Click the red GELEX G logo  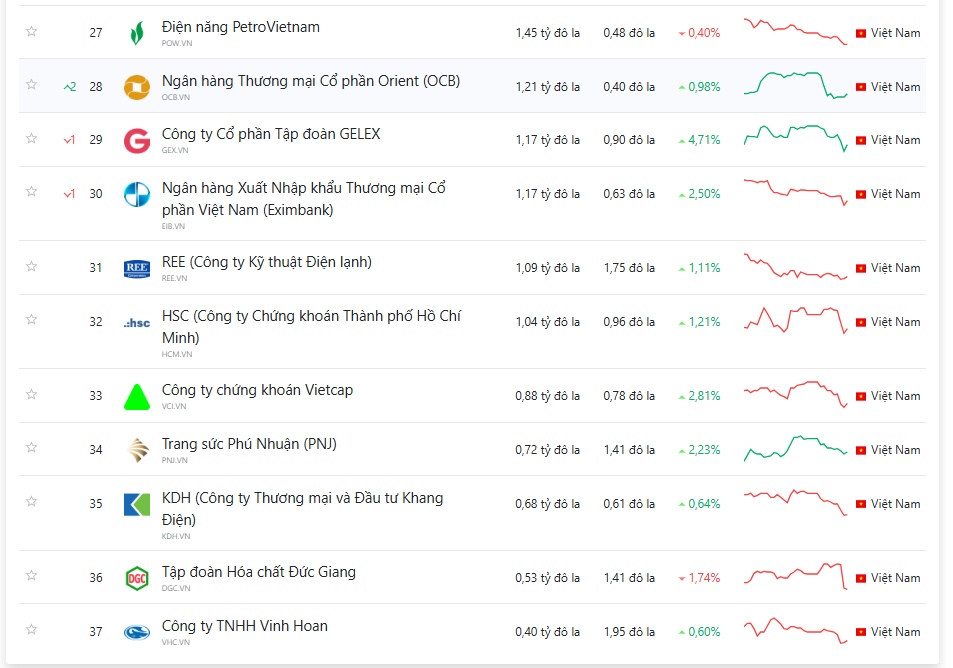pyautogui.click(x=137, y=140)
